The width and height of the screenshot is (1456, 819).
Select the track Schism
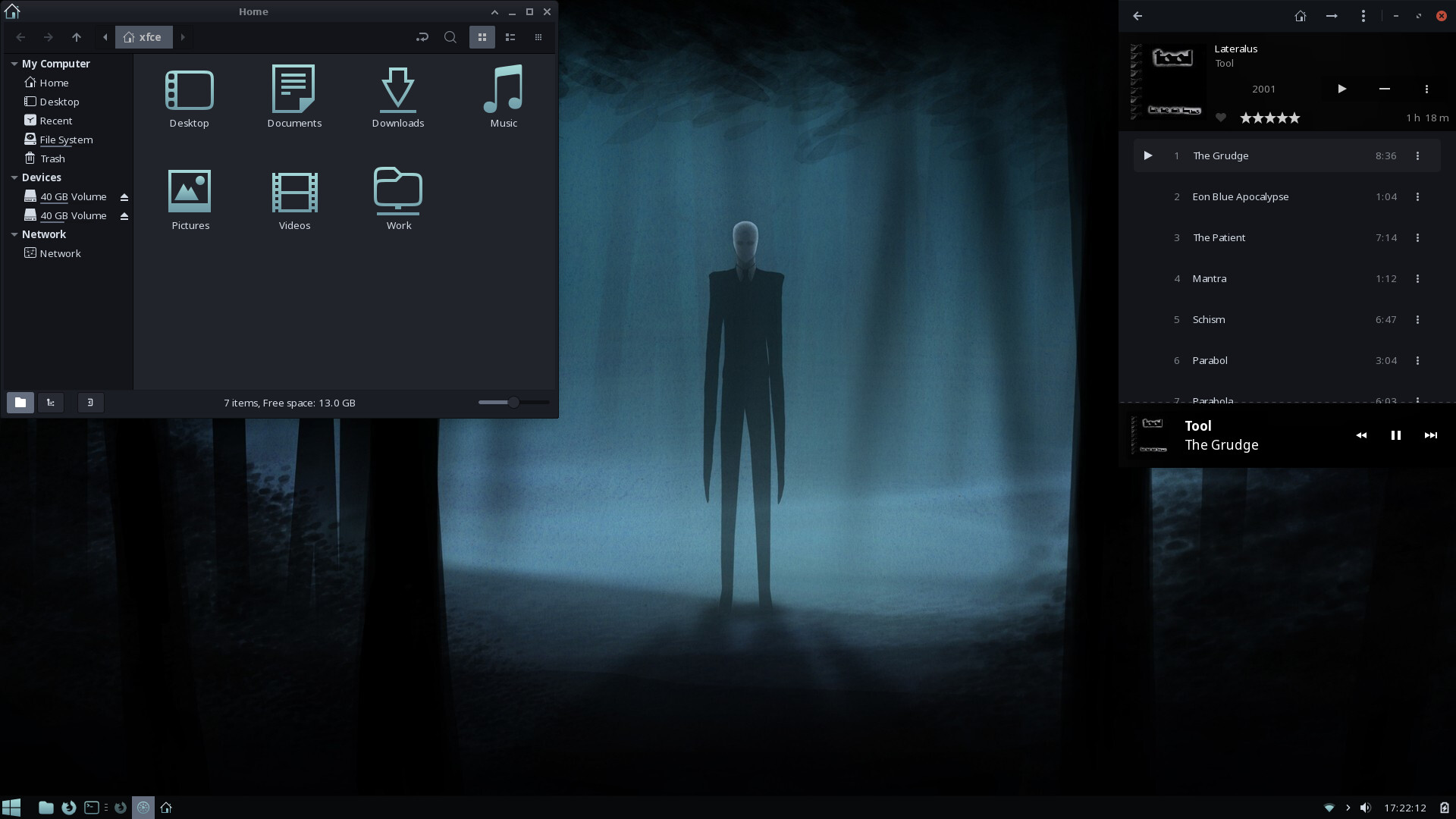coord(1287,319)
